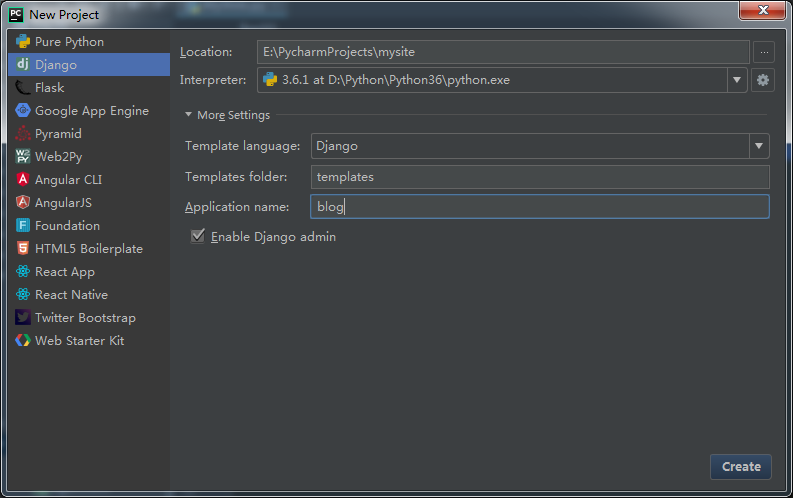Click the Pyramid red icon
793x498 pixels.
point(23,133)
